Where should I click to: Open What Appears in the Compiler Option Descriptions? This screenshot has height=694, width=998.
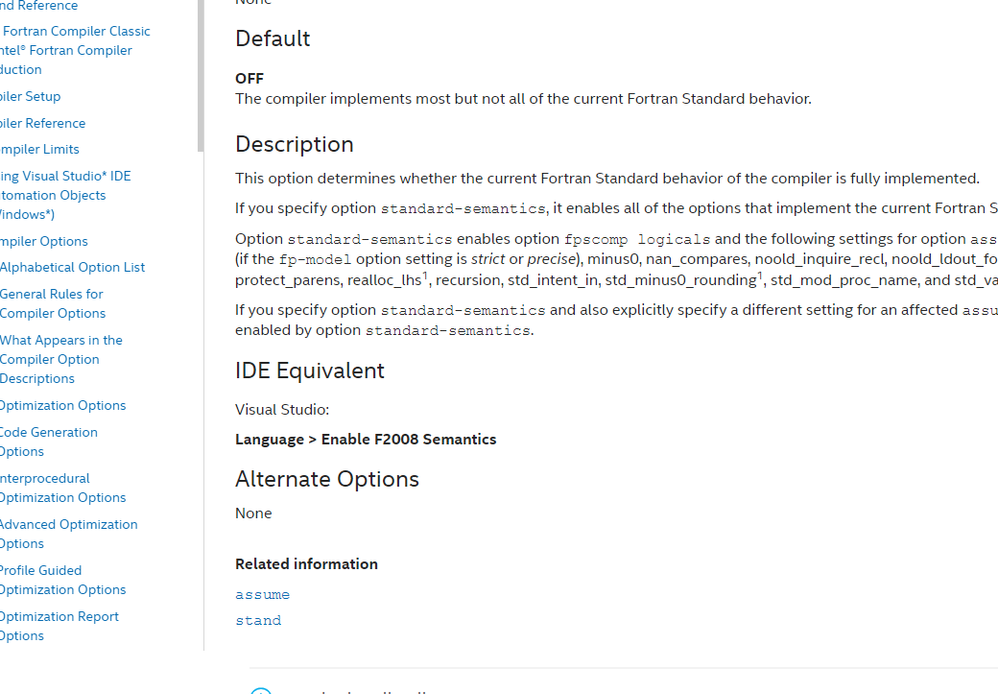[61, 359]
